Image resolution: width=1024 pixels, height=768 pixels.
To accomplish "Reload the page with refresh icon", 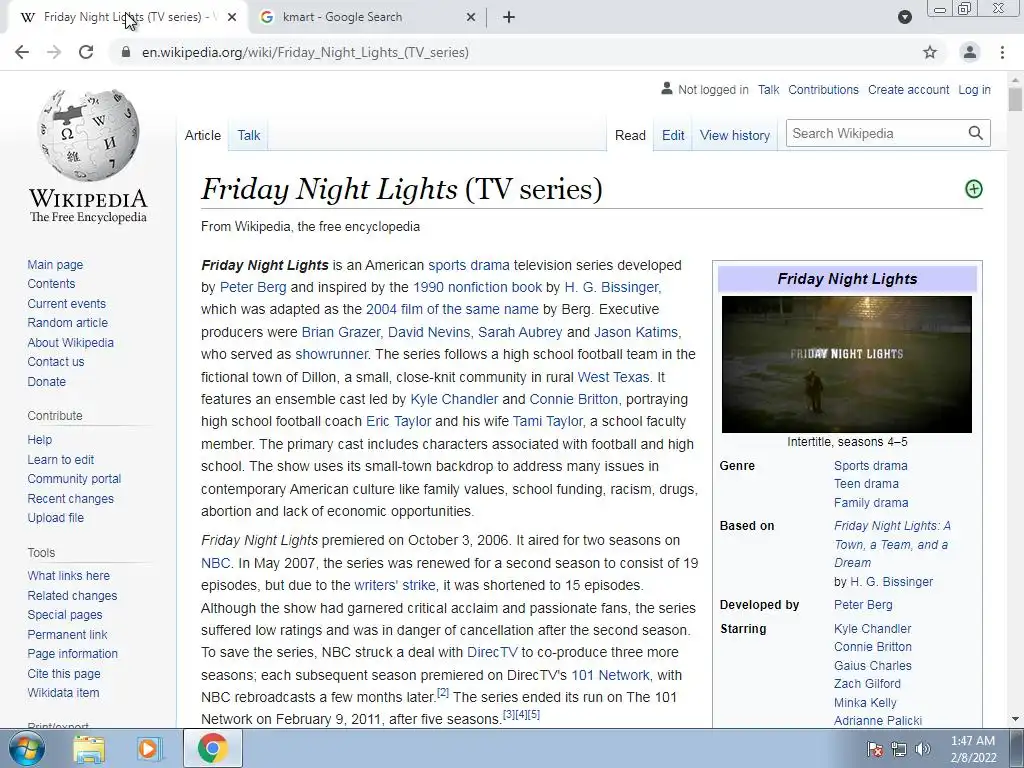I will (x=86, y=52).
